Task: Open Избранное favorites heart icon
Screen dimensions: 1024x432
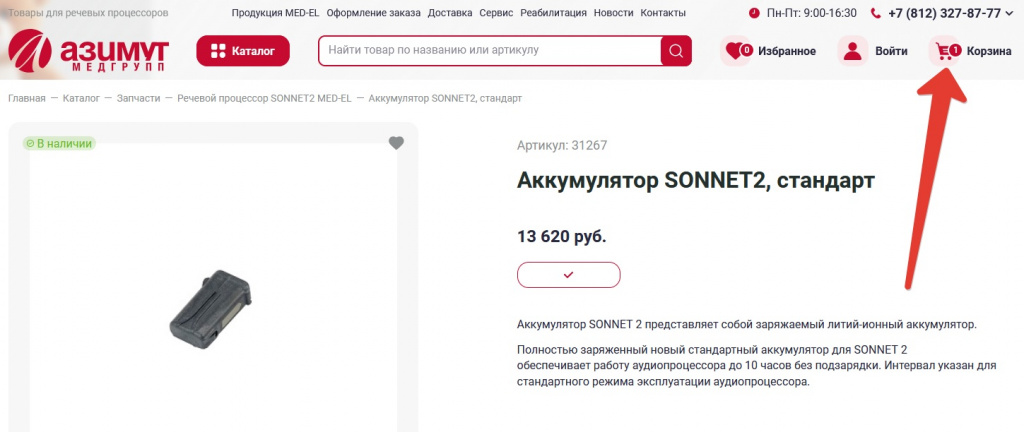Action: (x=736, y=51)
